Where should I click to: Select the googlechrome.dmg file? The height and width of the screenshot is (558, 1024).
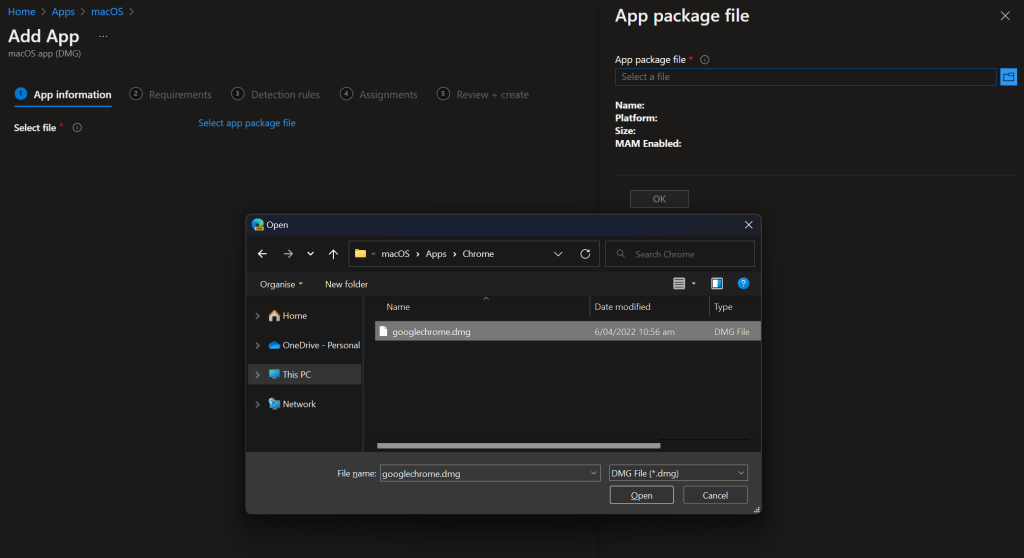pos(568,331)
